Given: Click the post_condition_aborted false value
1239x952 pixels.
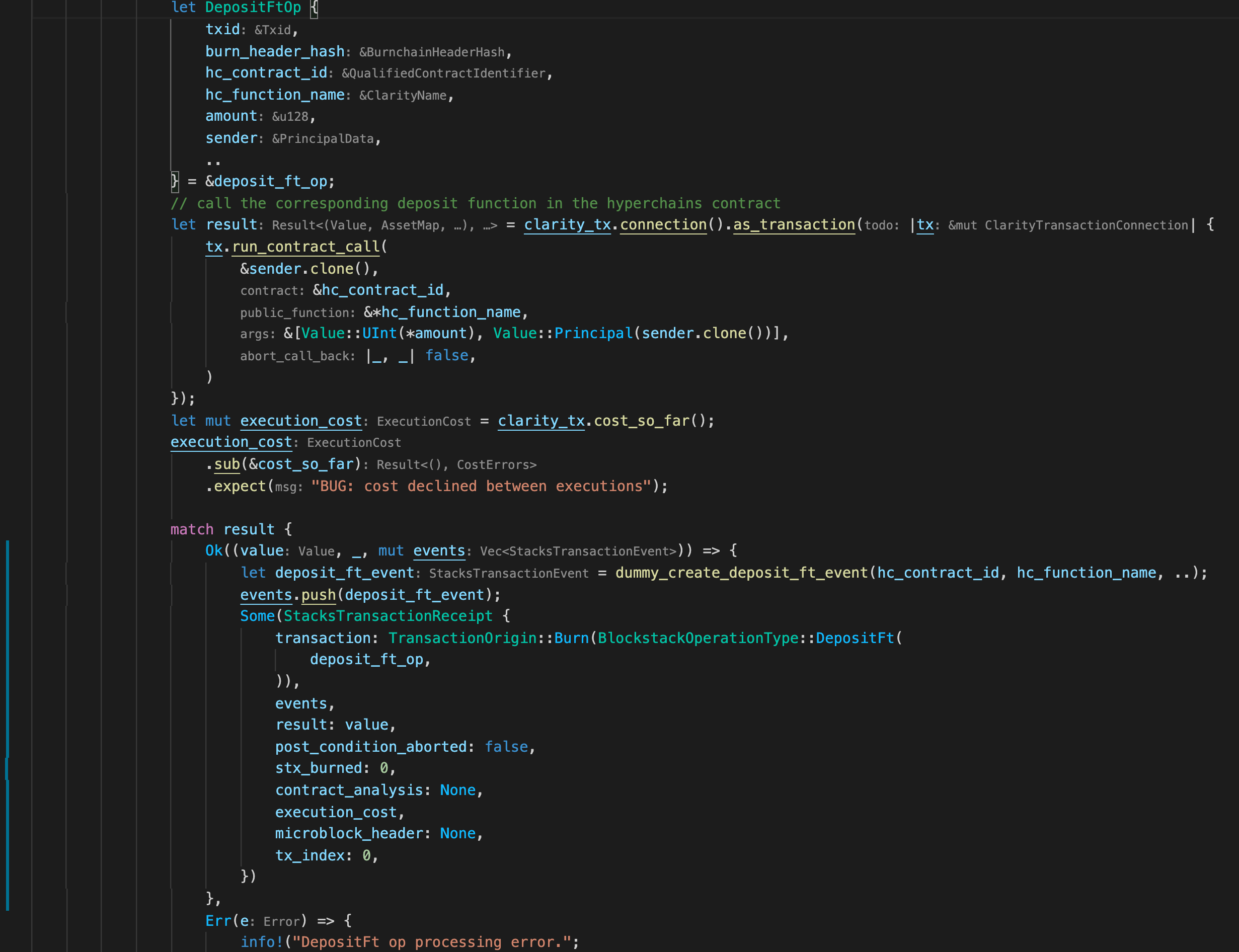Looking at the screenshot, I should pyautogui.click(x=506, y=746).
